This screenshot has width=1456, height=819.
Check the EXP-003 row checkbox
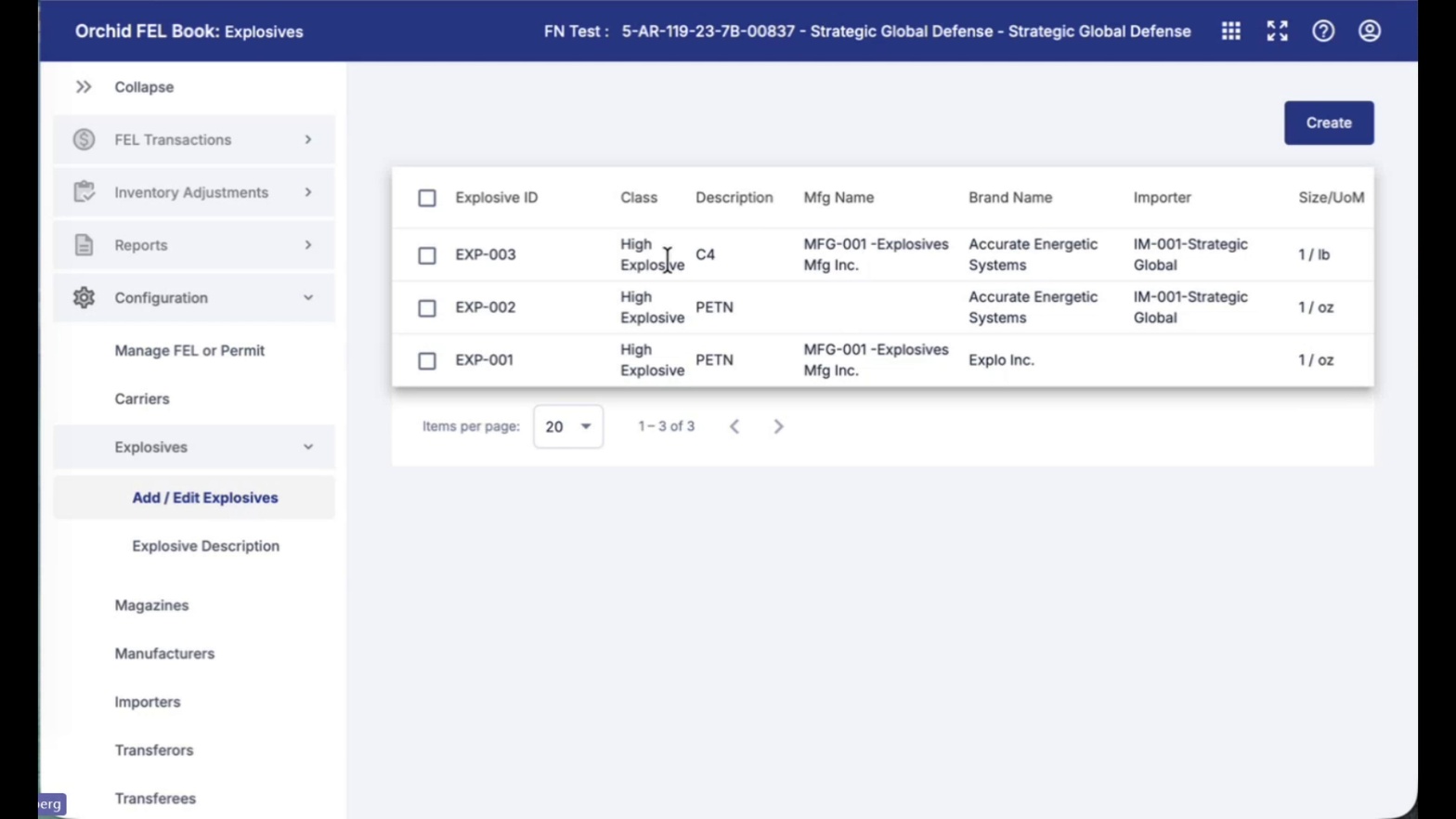[x=427, y=255]
